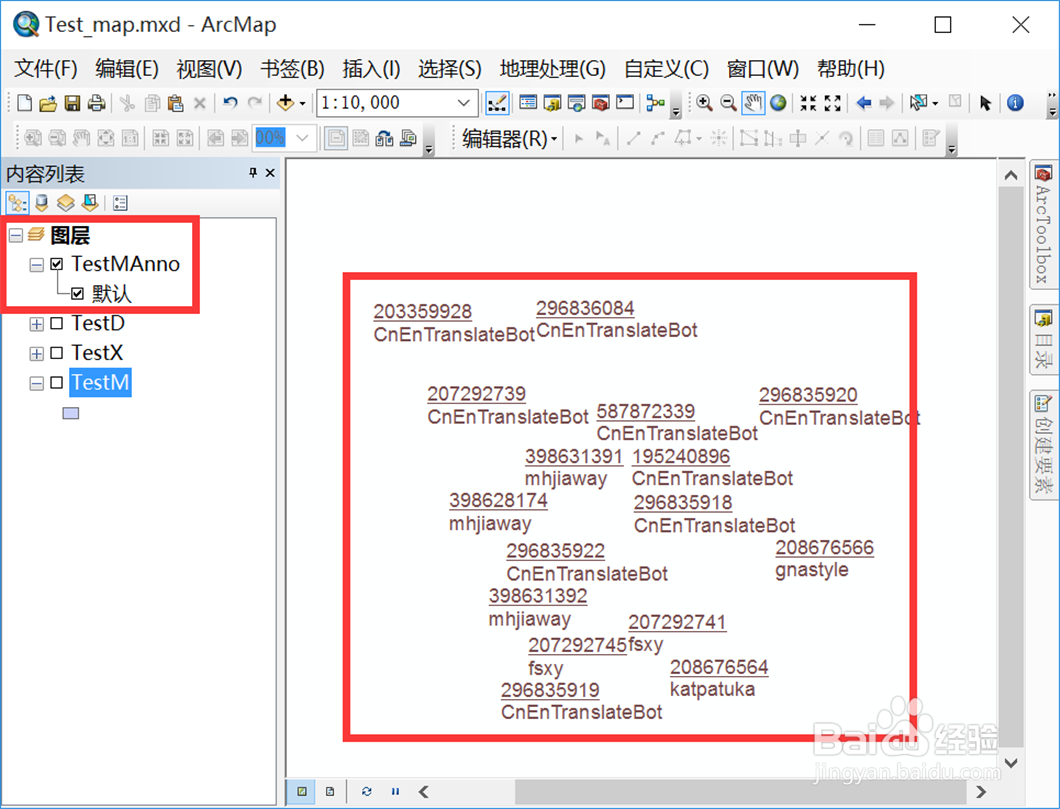
Task: Open the map scale dropdown
Action: [464, 103]
